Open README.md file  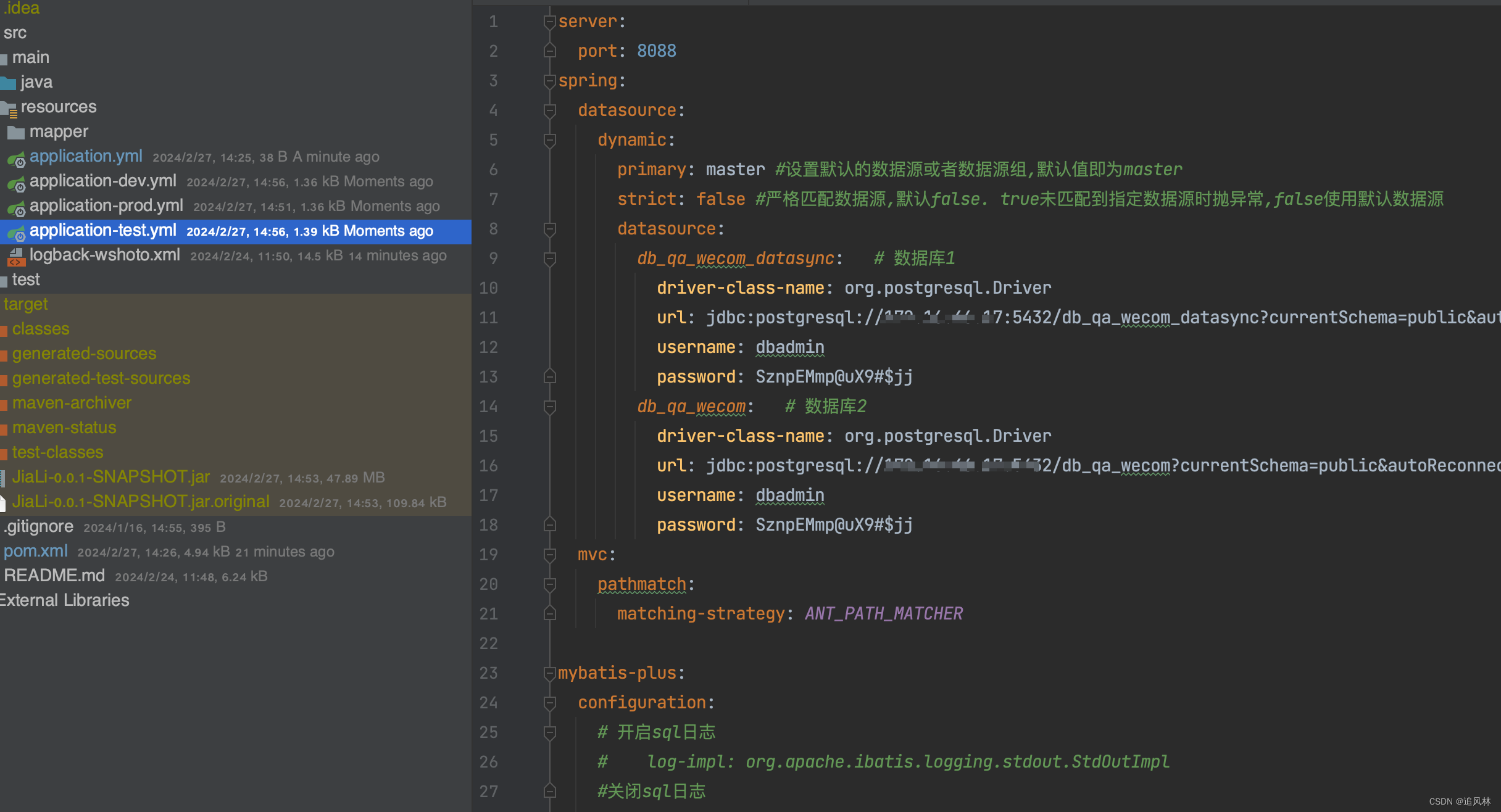point(54,576)
